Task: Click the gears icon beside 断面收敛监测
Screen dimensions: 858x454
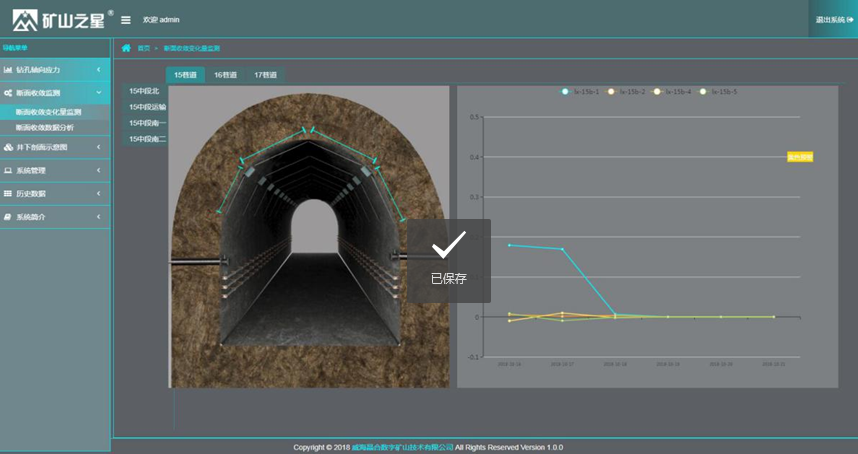Action: click(8, 93)
